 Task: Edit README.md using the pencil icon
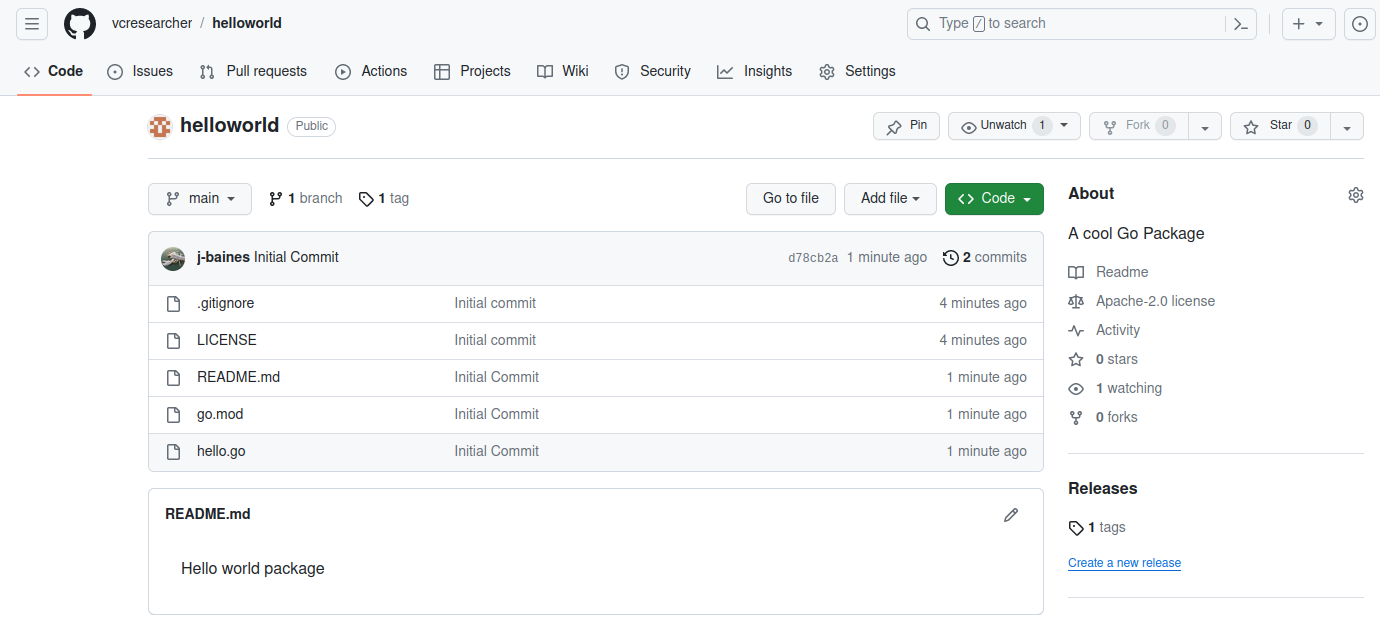tap(1011, 514)
